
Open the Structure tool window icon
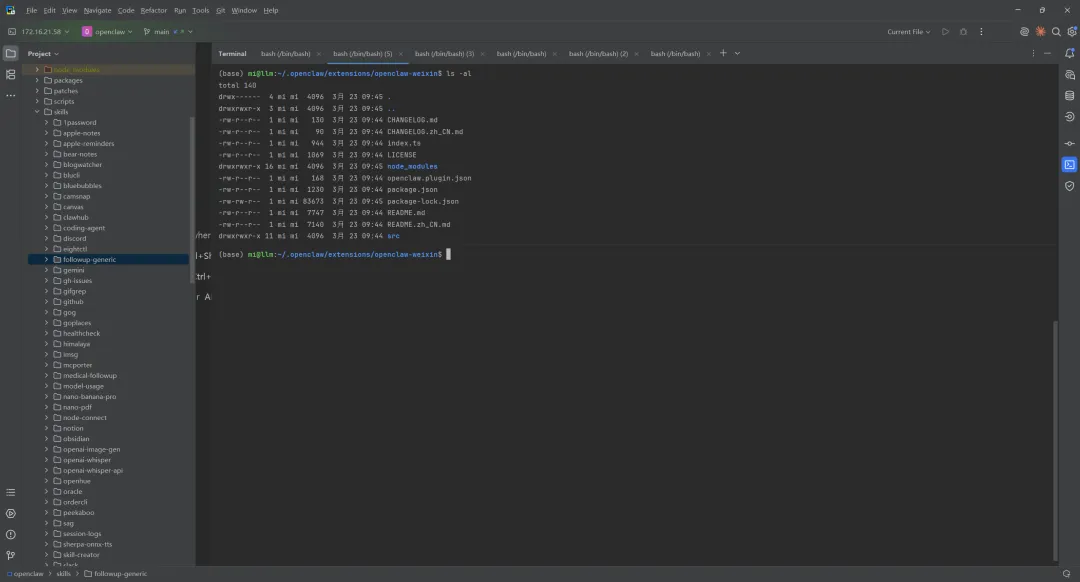[10, 74]
